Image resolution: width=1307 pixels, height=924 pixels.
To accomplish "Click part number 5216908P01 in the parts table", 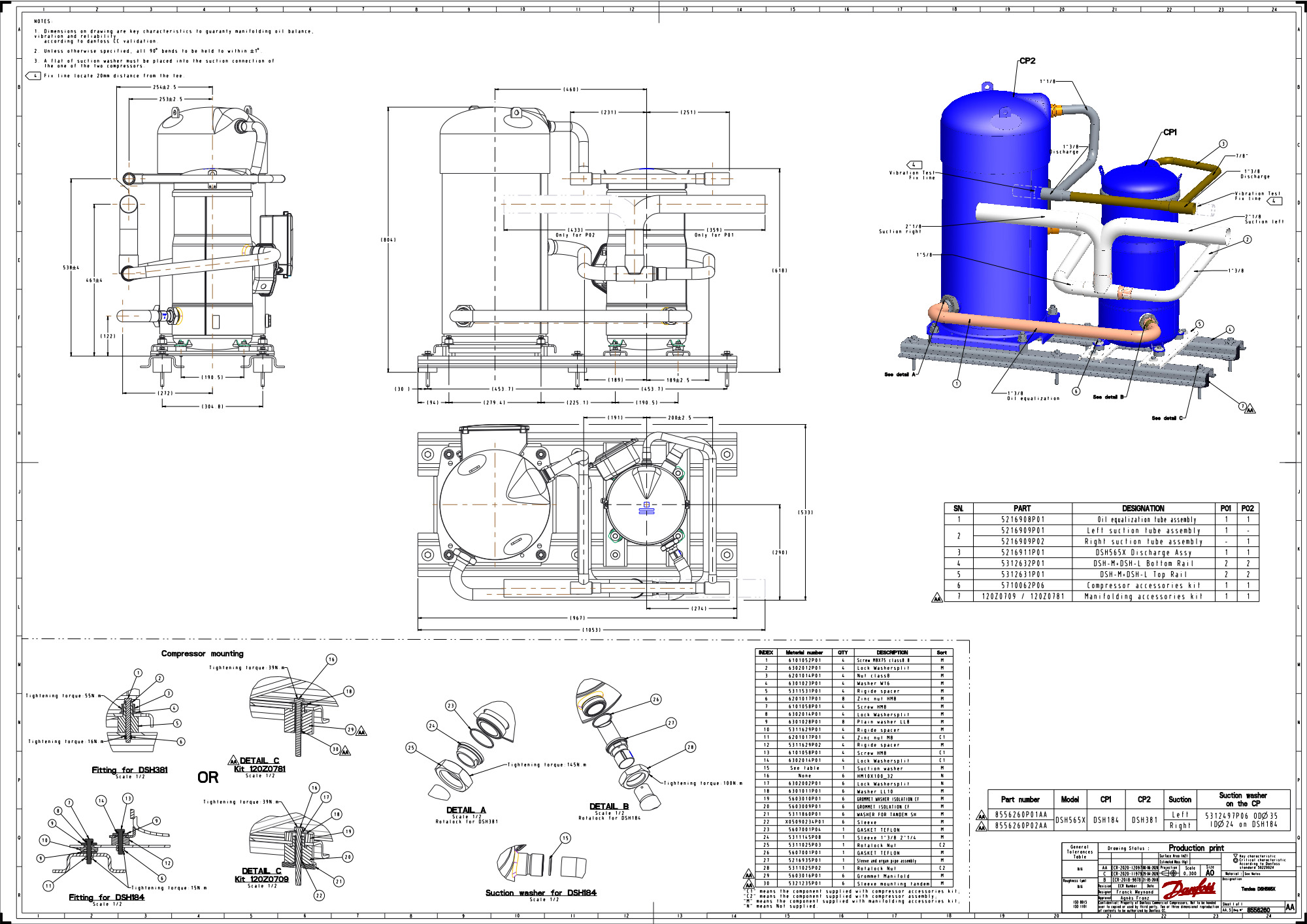I will pyautogui.click(x=1023, y=520).
